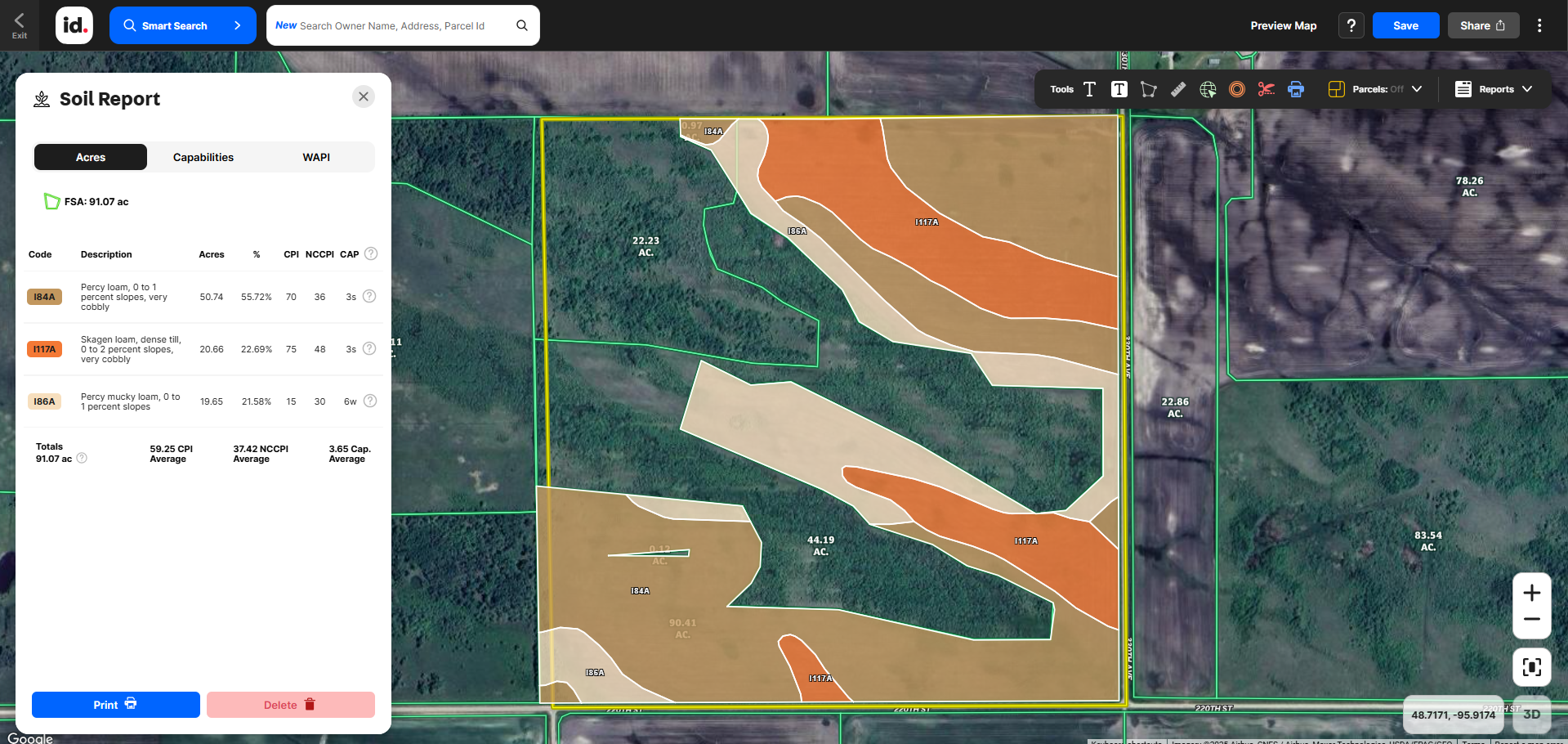Select the polygon draw tool
The height and width of the screenshot is (744, 1568).
(1148, 89)
